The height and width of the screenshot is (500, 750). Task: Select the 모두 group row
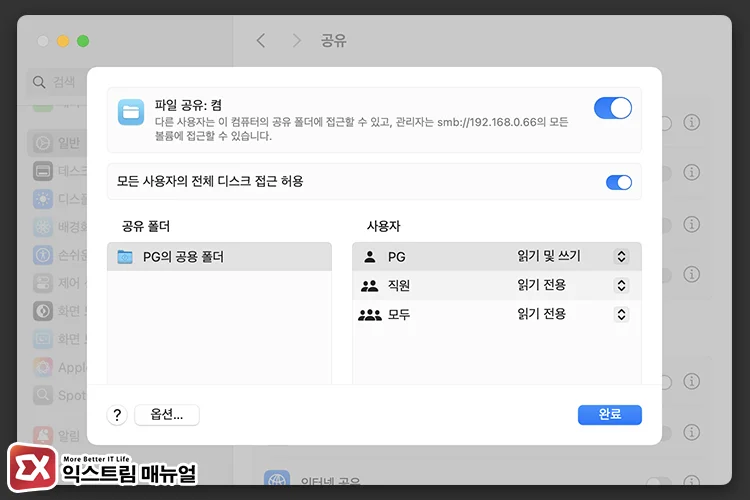click(496, 314)
